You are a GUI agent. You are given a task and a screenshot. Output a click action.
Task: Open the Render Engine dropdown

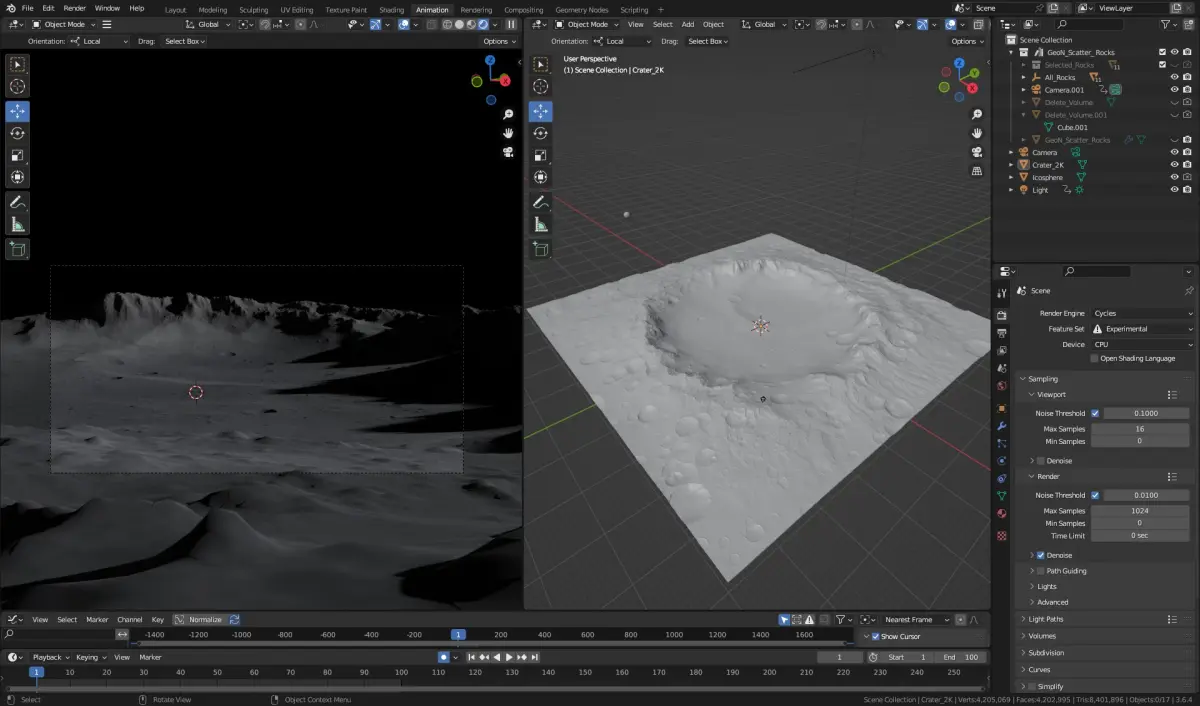pyautogui.click(x=1142, y=313)
